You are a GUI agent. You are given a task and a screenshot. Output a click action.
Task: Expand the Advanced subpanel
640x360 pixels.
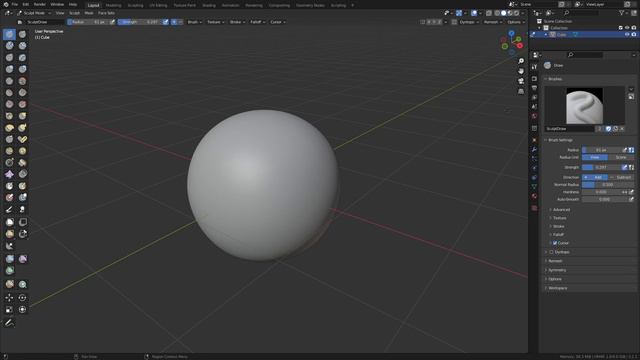coord(561,210)
